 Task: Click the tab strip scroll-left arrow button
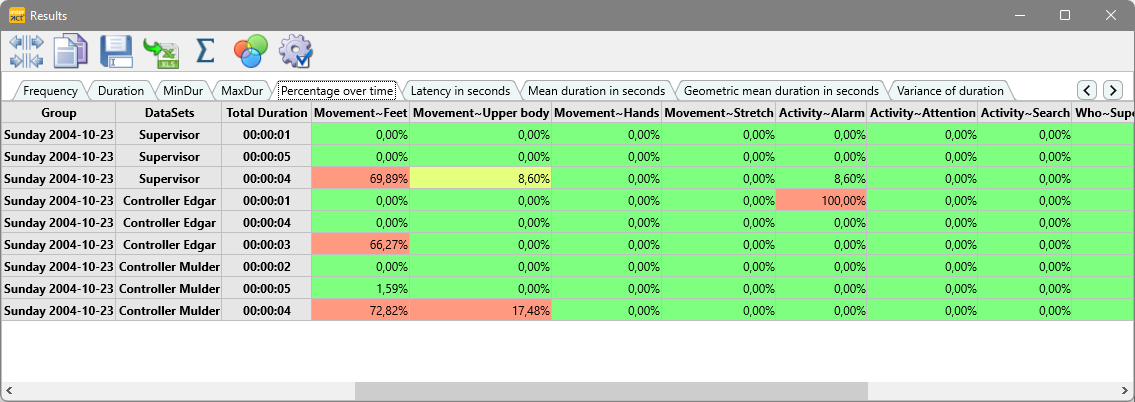click(x=1087, y=91)
